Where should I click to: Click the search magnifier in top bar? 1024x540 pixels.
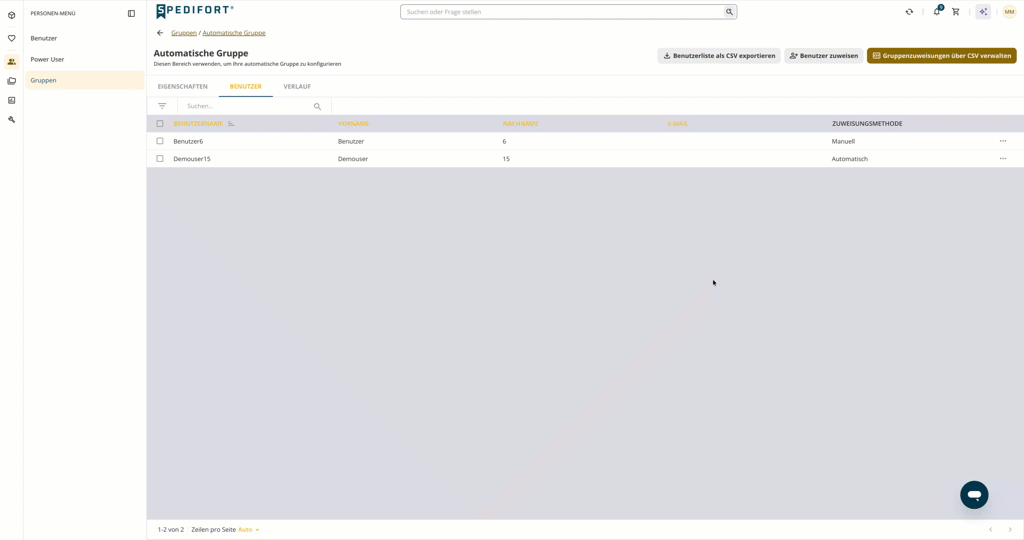[729, 12]
